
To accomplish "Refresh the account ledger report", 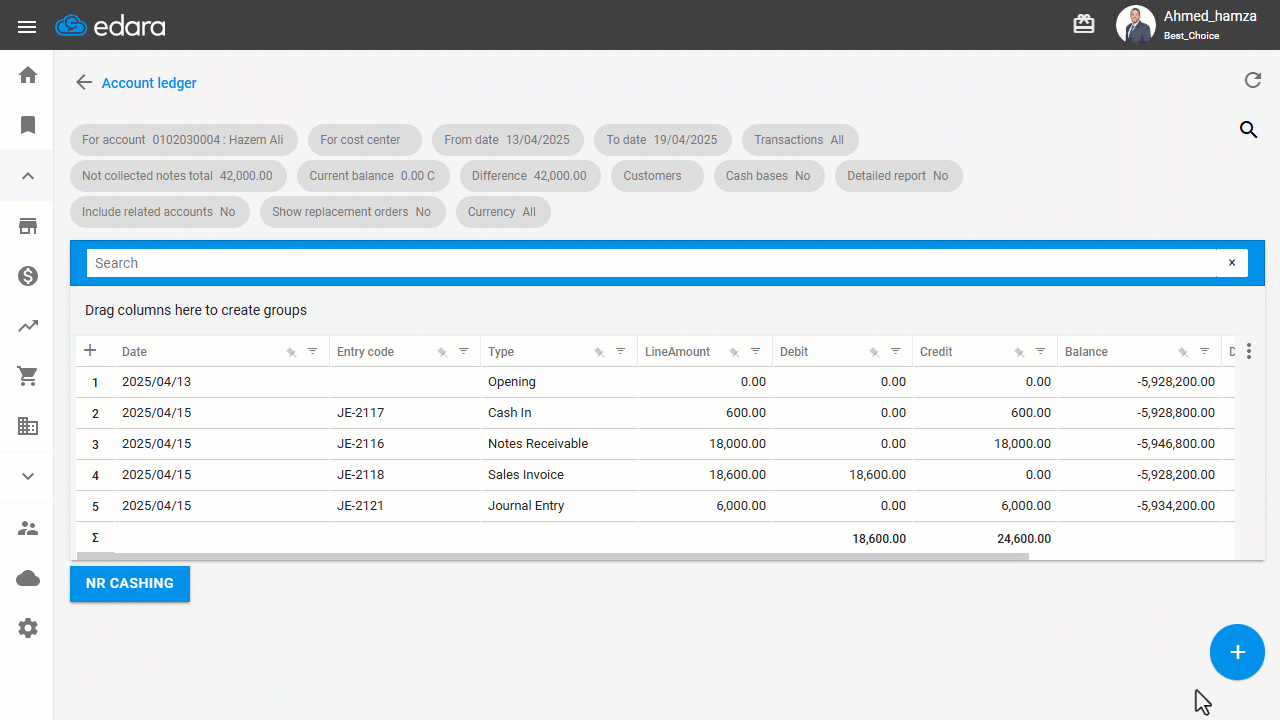I will (1252, 81).
